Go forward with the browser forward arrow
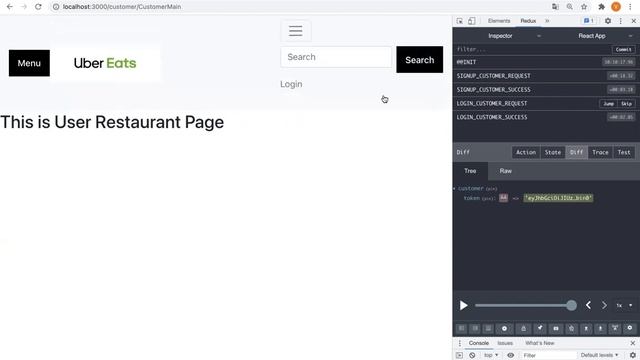 pos(24,7)
